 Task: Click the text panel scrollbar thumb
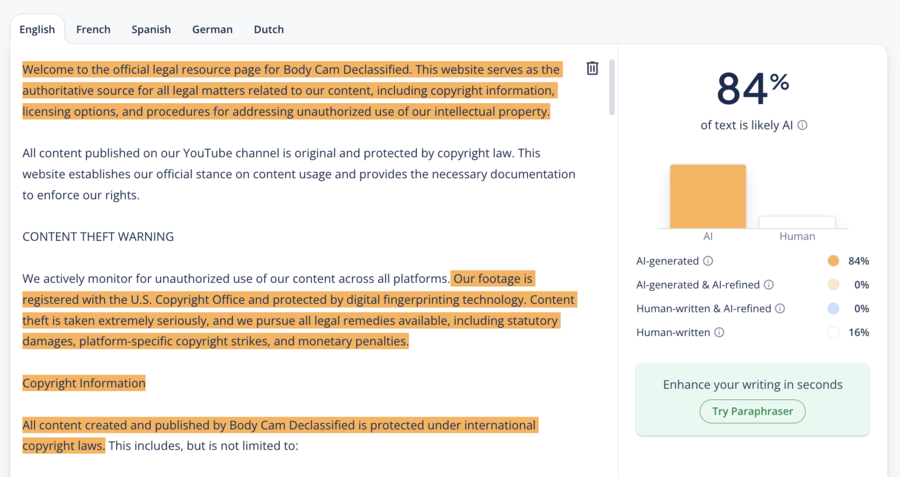(x=612, y=87)
